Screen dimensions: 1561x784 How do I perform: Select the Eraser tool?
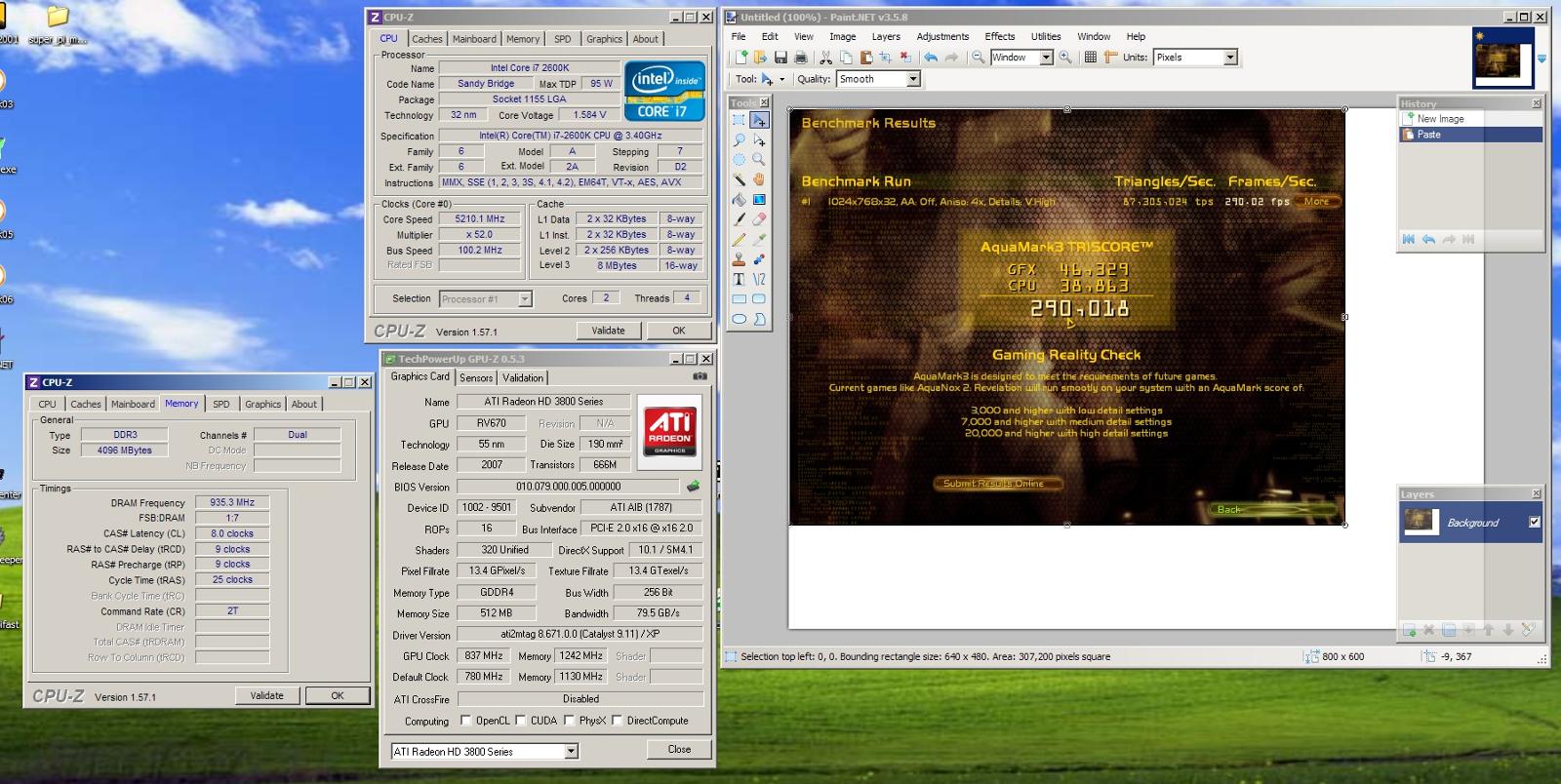click(x=759, y=219)
